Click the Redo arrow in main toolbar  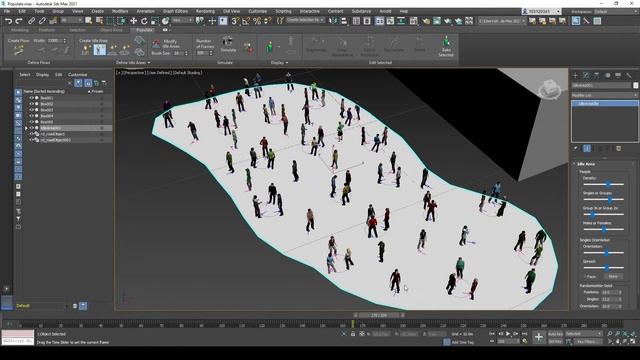point(19,21)
